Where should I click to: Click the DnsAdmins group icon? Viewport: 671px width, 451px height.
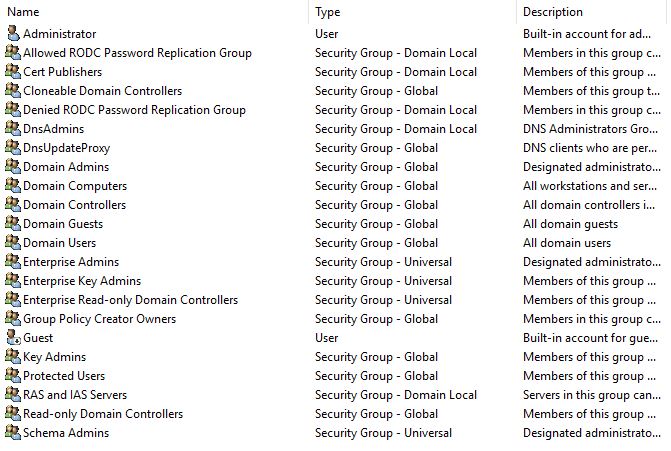coord(13,128)
